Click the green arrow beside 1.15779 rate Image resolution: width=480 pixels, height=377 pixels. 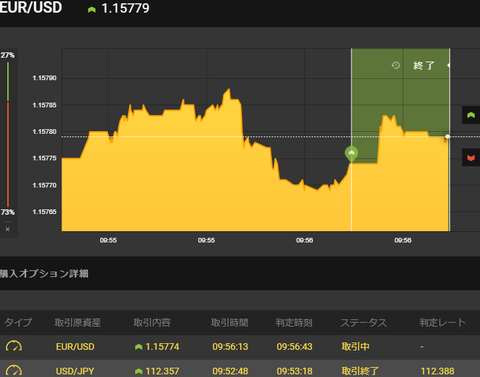(92, 10)
